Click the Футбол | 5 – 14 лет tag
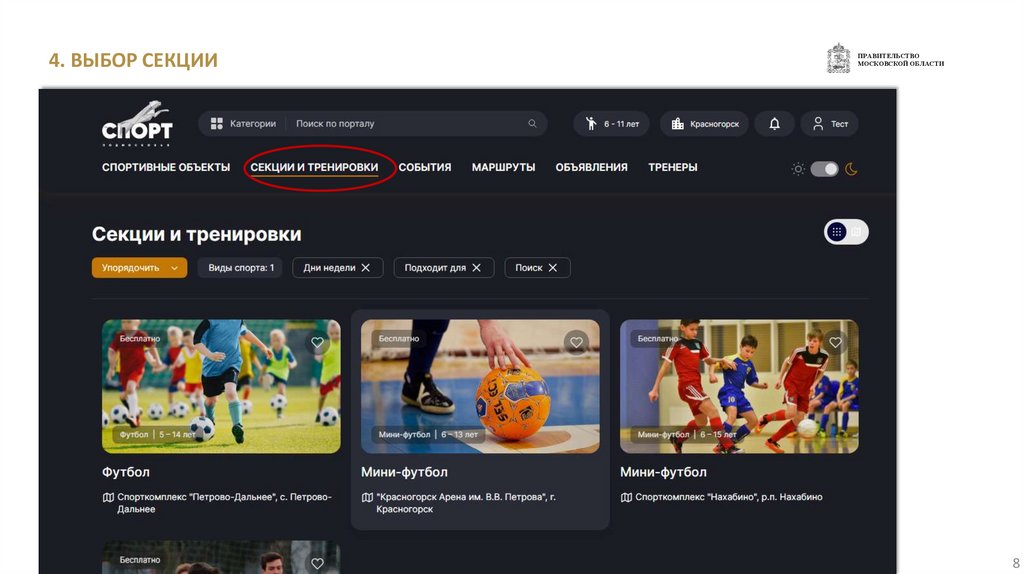 pos(157,434)
